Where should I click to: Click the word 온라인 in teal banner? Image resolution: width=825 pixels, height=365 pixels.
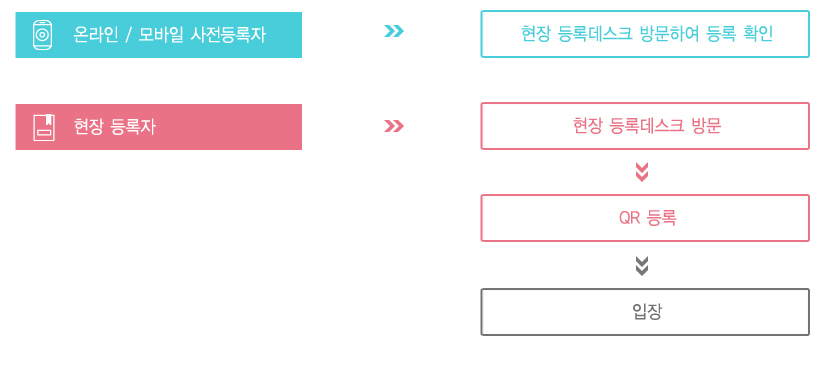click(x=96, y=35)
